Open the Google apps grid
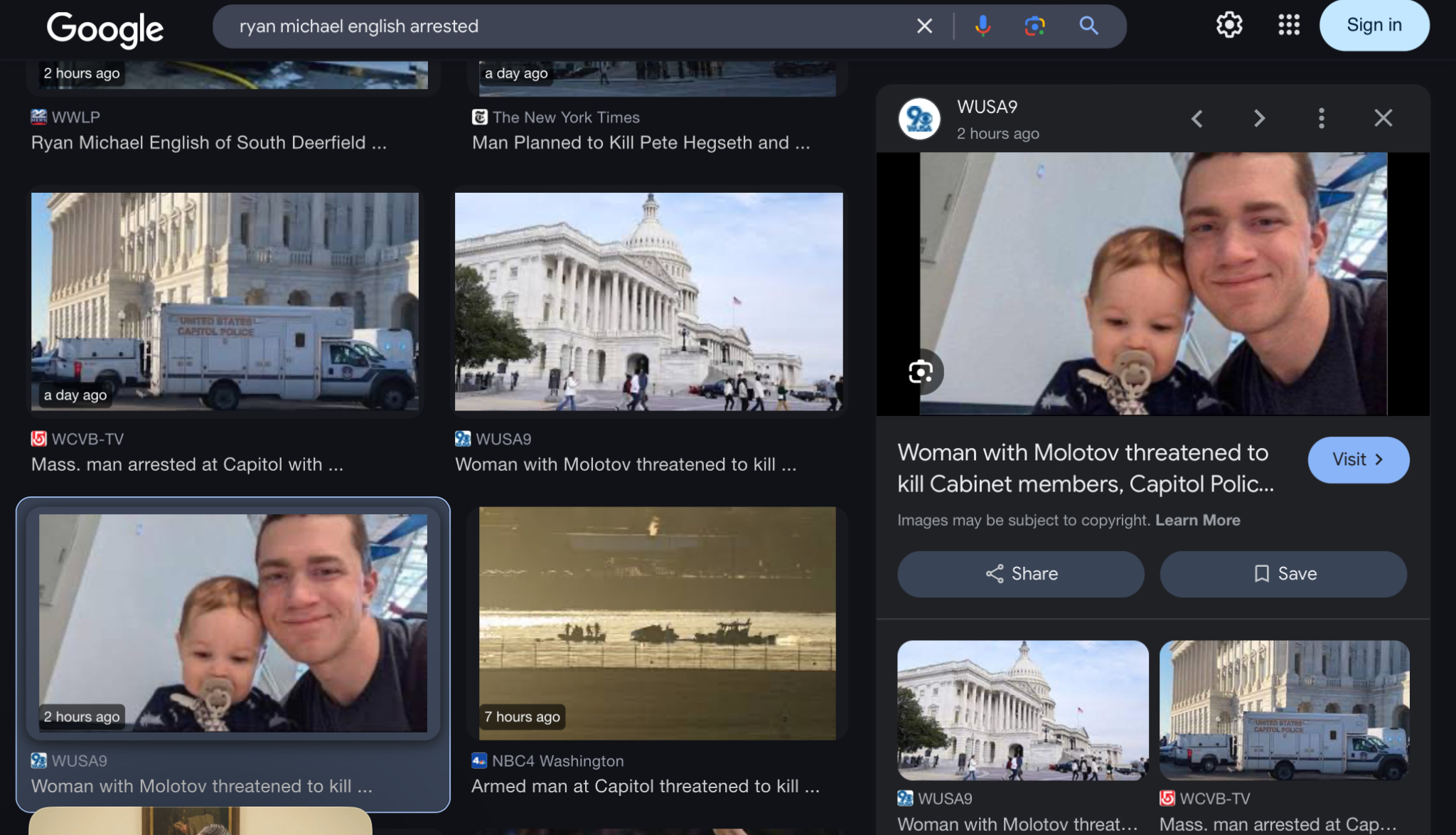This screenshot has width=1456, height=835. [1288, 25]
